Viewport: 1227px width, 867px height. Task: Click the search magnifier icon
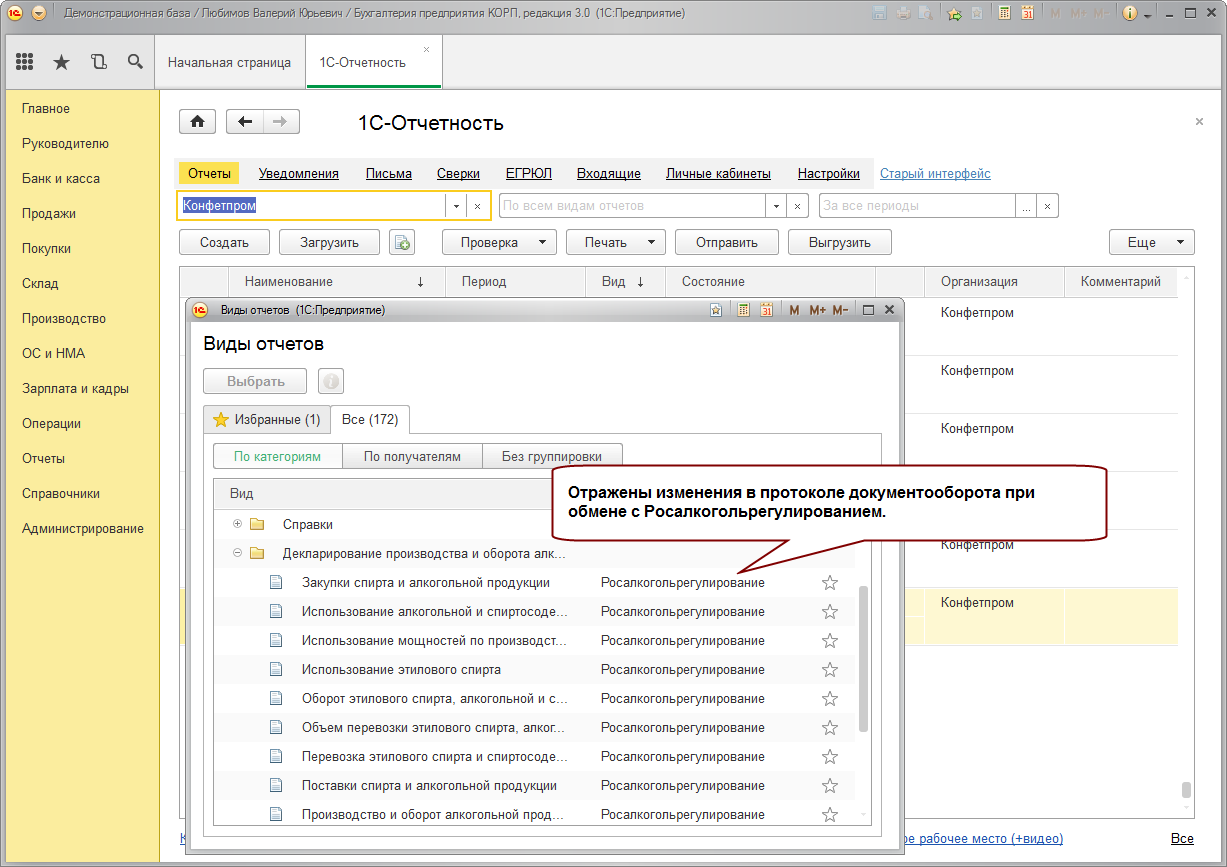(135, 62)
